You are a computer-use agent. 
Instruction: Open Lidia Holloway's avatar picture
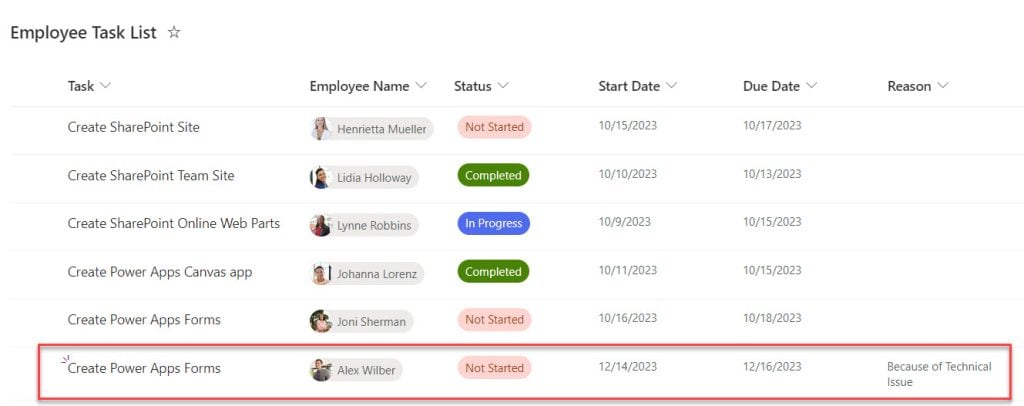click(x=321, y=177)
